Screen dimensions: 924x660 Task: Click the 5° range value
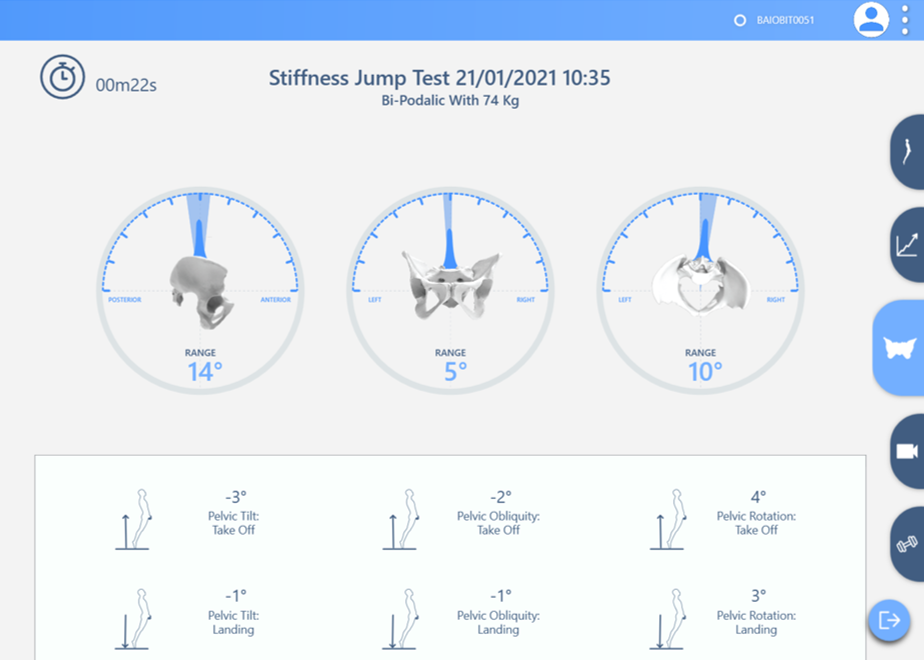[x=455, y=372]
